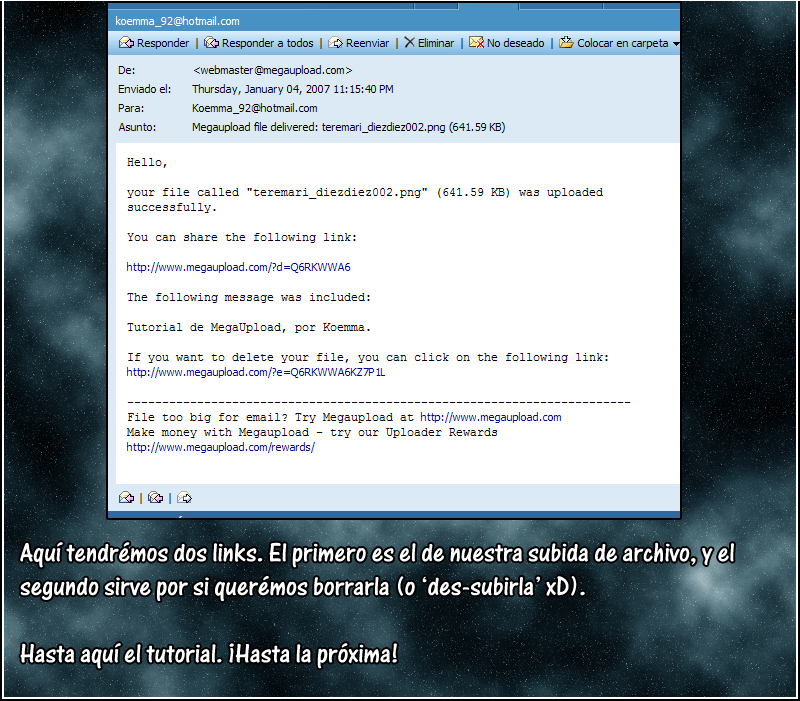This screenshot has height=701, width=800.
Task: Click the bottom reply envelope icon
Action: [126, 498]
